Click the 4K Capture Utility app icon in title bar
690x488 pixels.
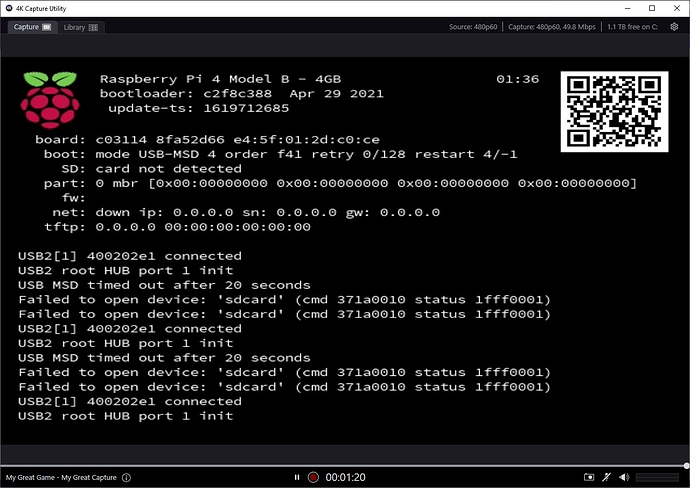point(8,8)
